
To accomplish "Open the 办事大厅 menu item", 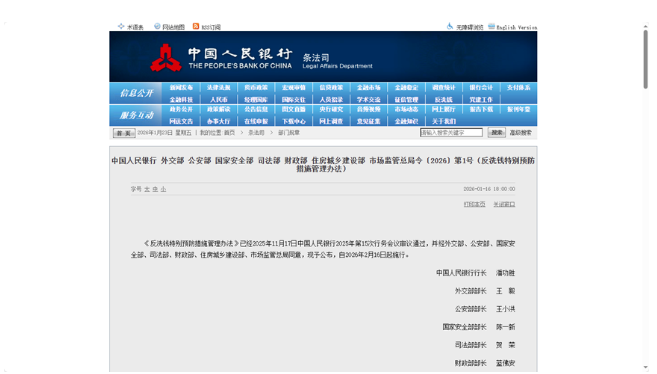I will coord(219,121).
